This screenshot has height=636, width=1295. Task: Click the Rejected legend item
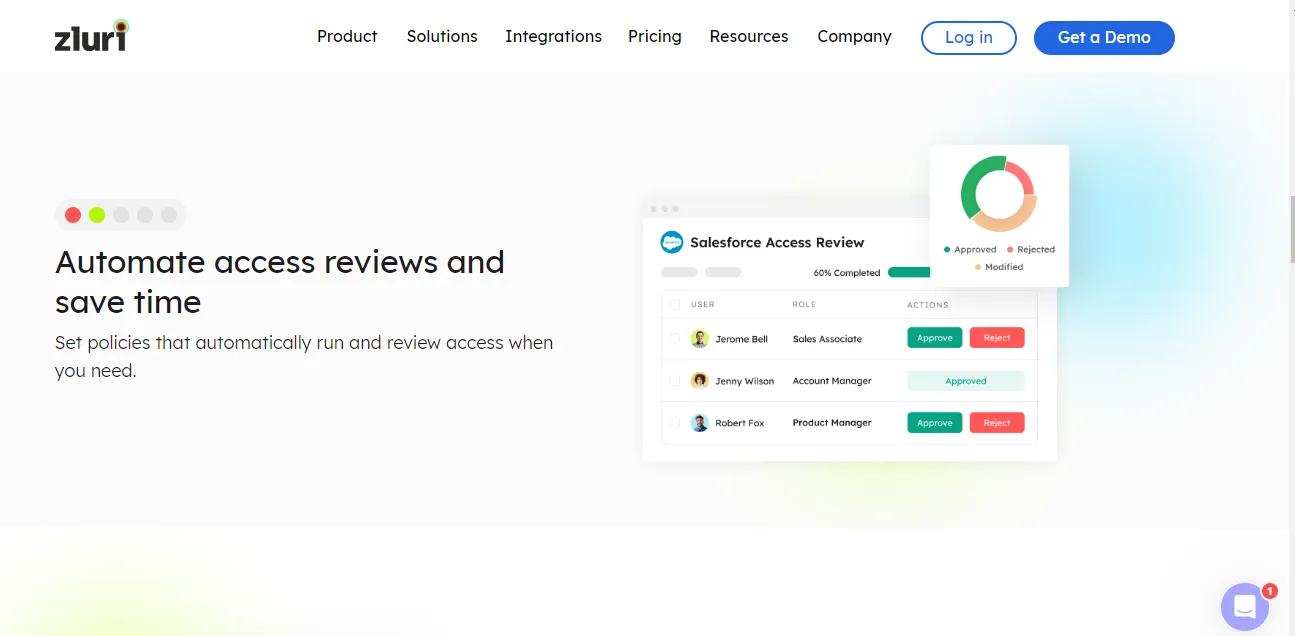(x=1031, y=250)
